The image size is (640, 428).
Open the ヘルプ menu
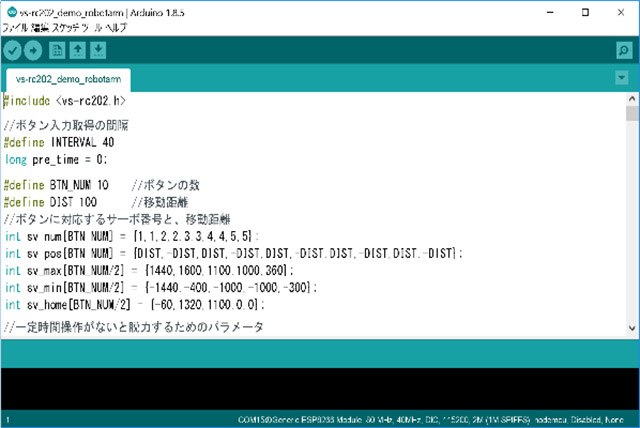pos(110,27)
